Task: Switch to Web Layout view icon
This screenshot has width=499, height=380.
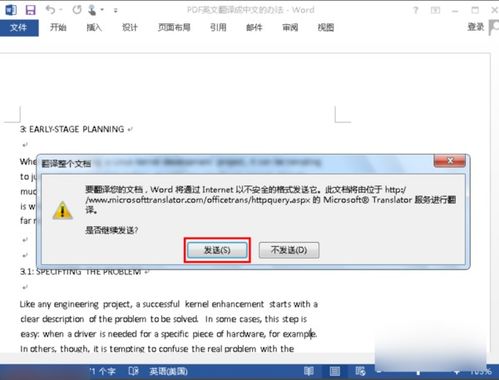Action: click(x=360, y=371)
